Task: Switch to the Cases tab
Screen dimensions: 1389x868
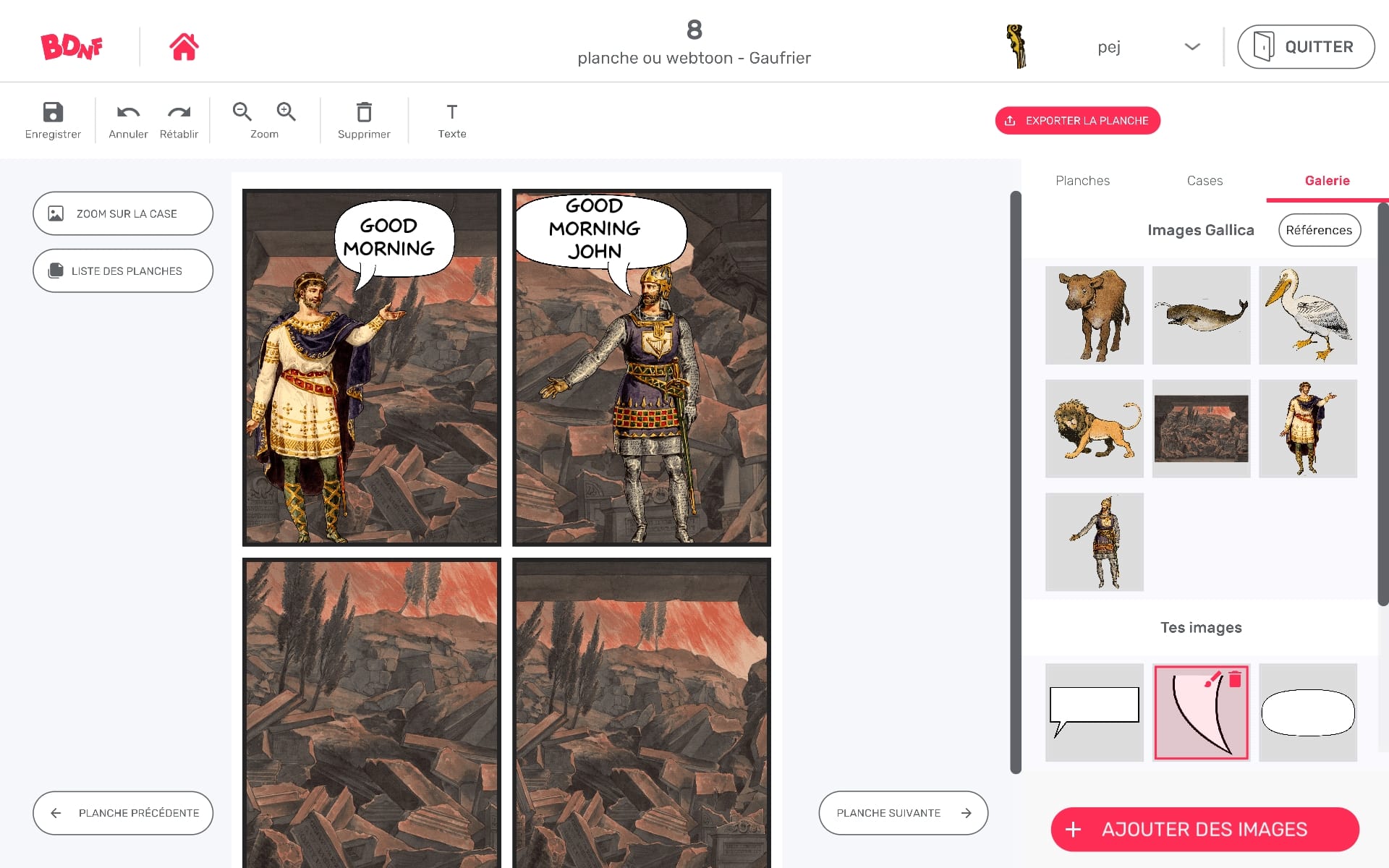Action: click(1204, 181)
